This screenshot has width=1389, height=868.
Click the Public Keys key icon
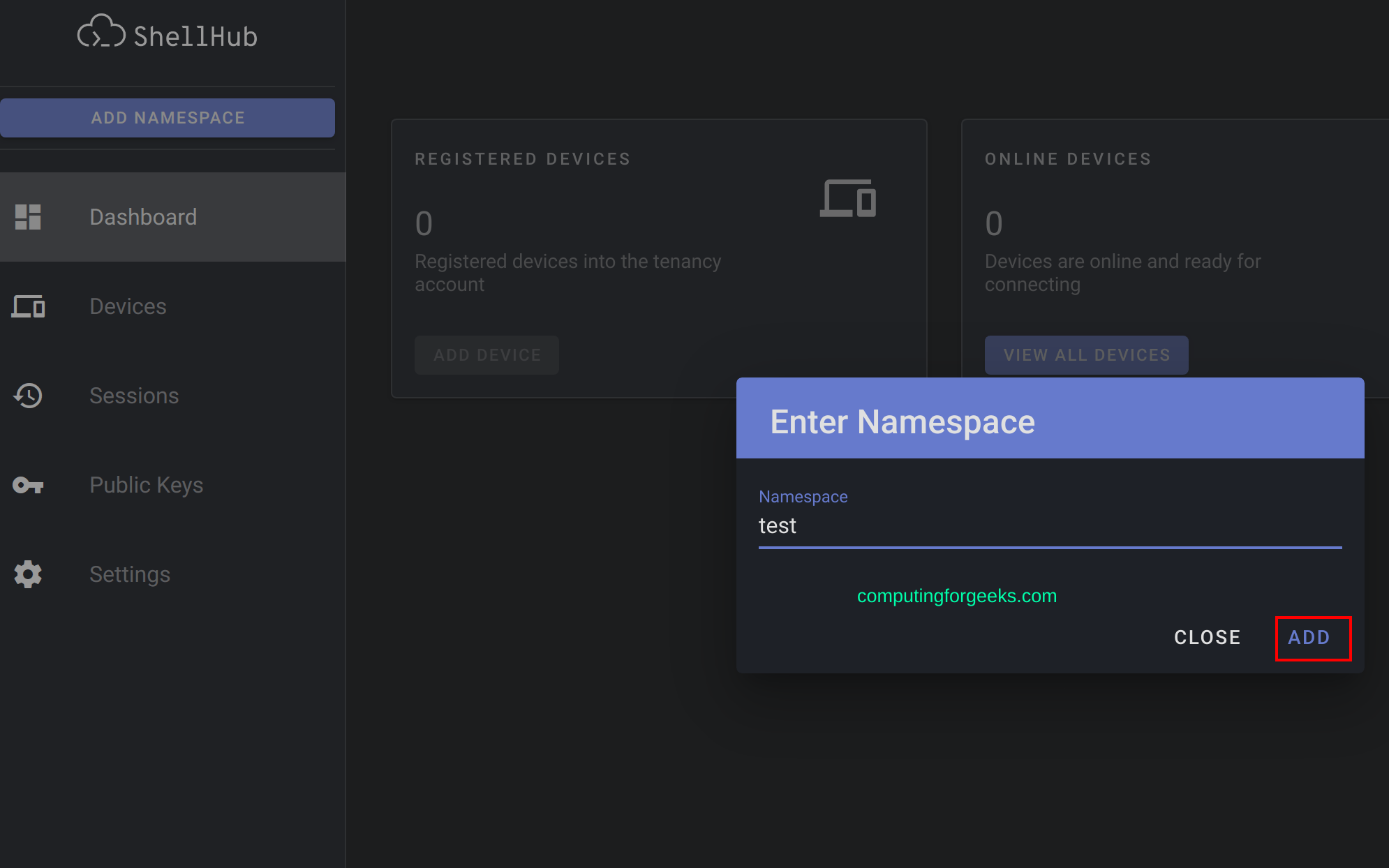tap(28, 485)
